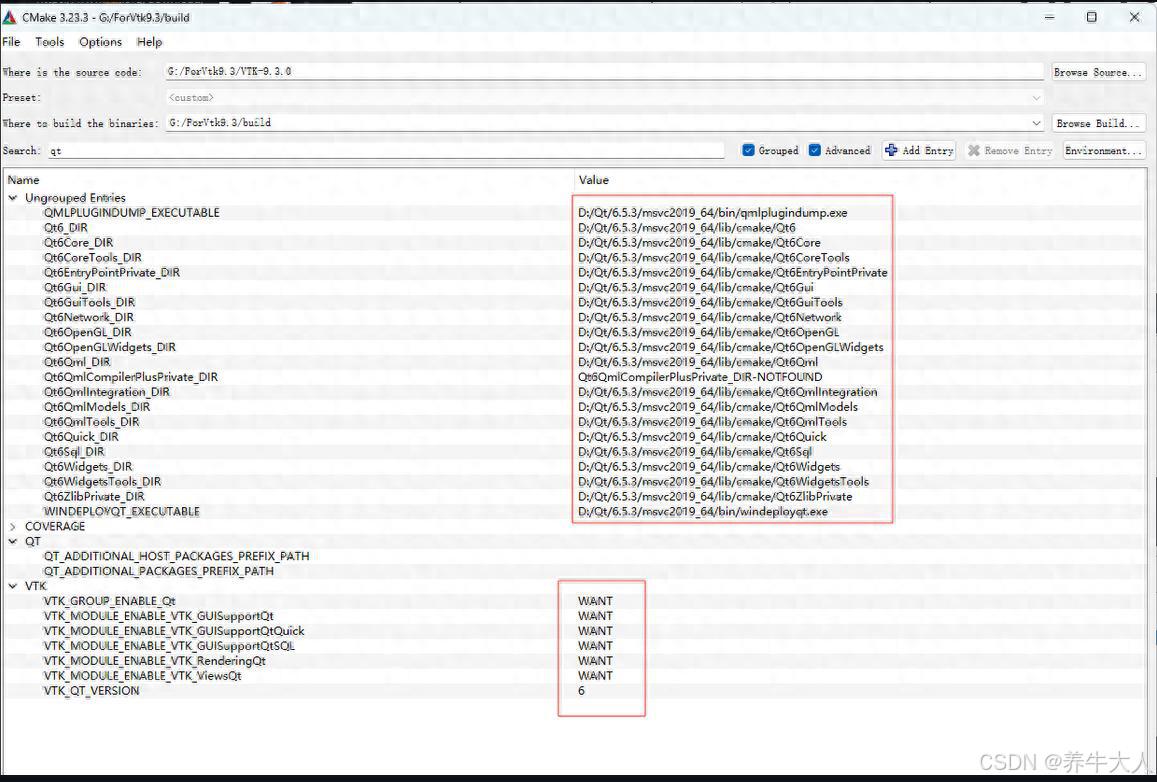Collapse the Ungrouped Entries group

[13, 198]
